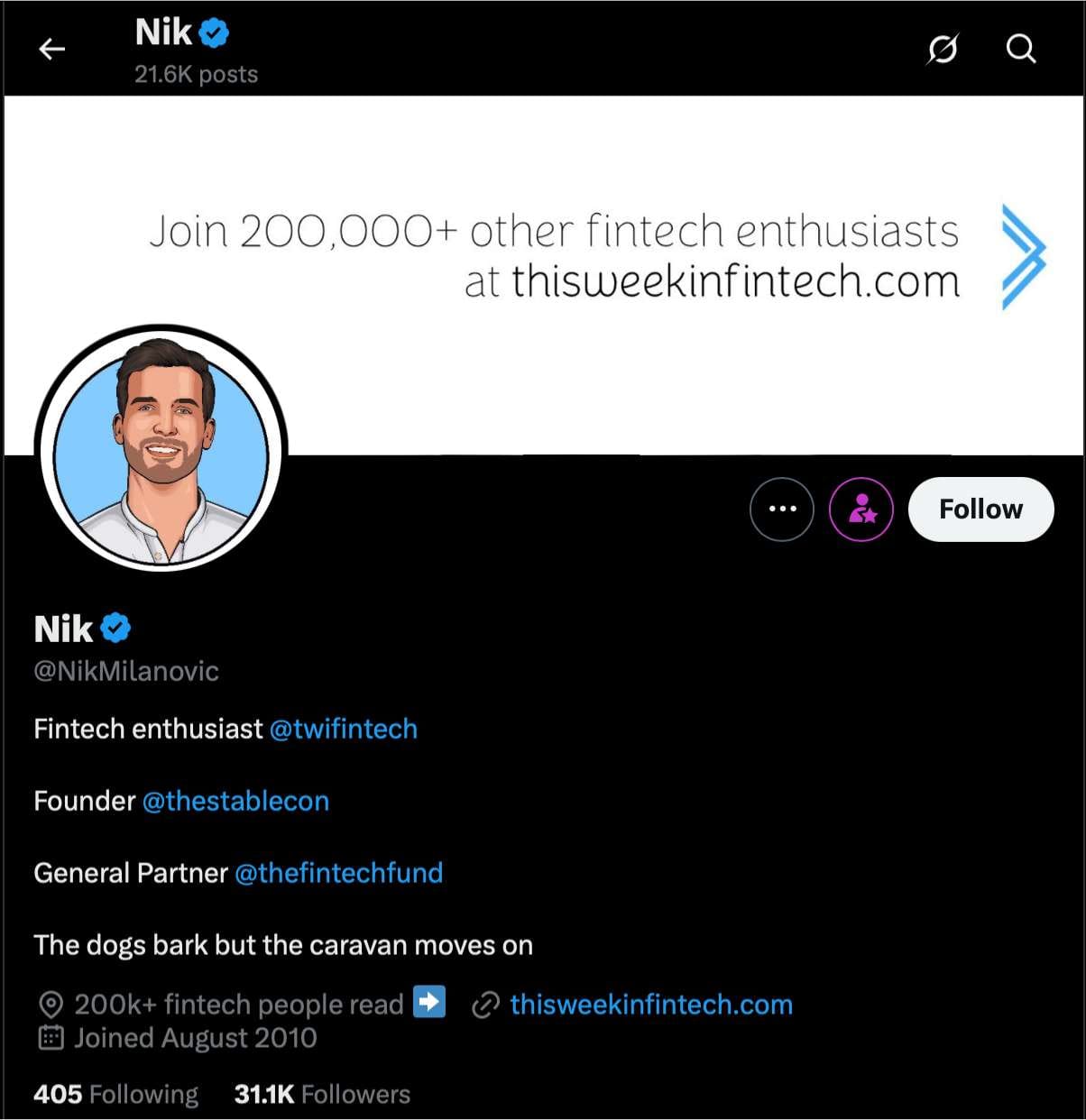
Task: Click the link chain icon before the website
Action: pyautogui.click(x=487, y=1003)
